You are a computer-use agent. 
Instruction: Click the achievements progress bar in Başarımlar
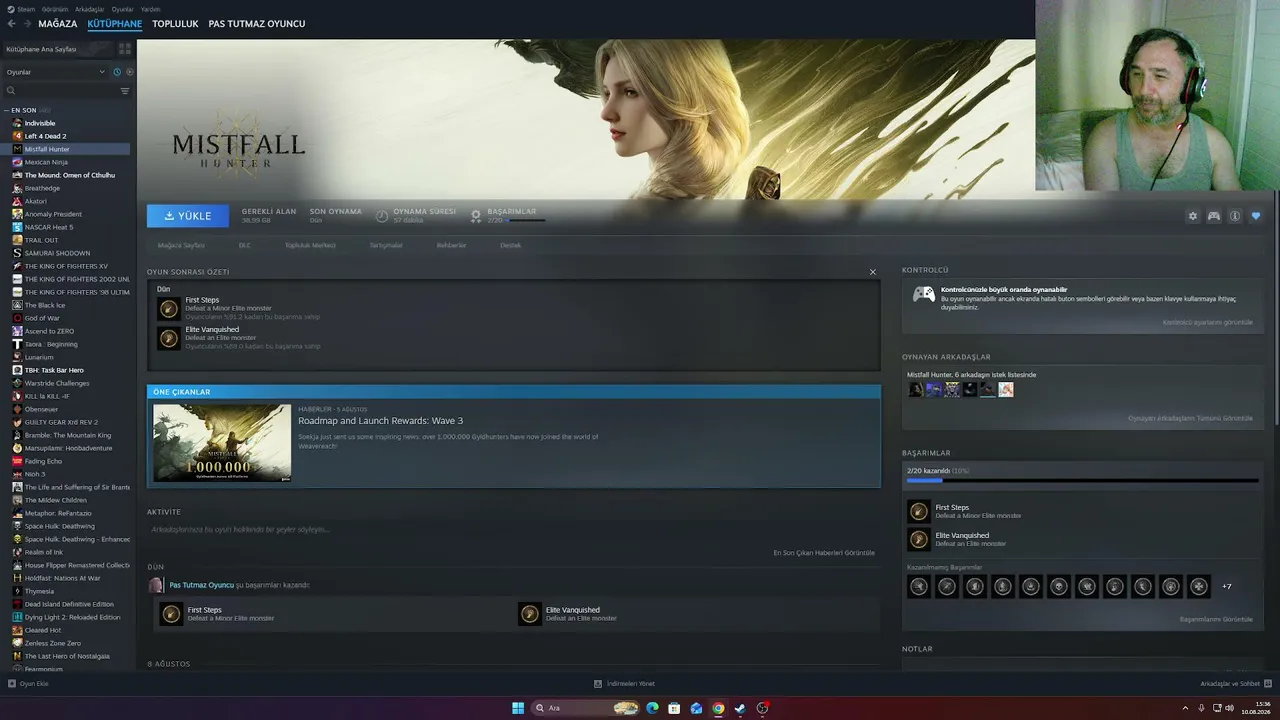1082,481
